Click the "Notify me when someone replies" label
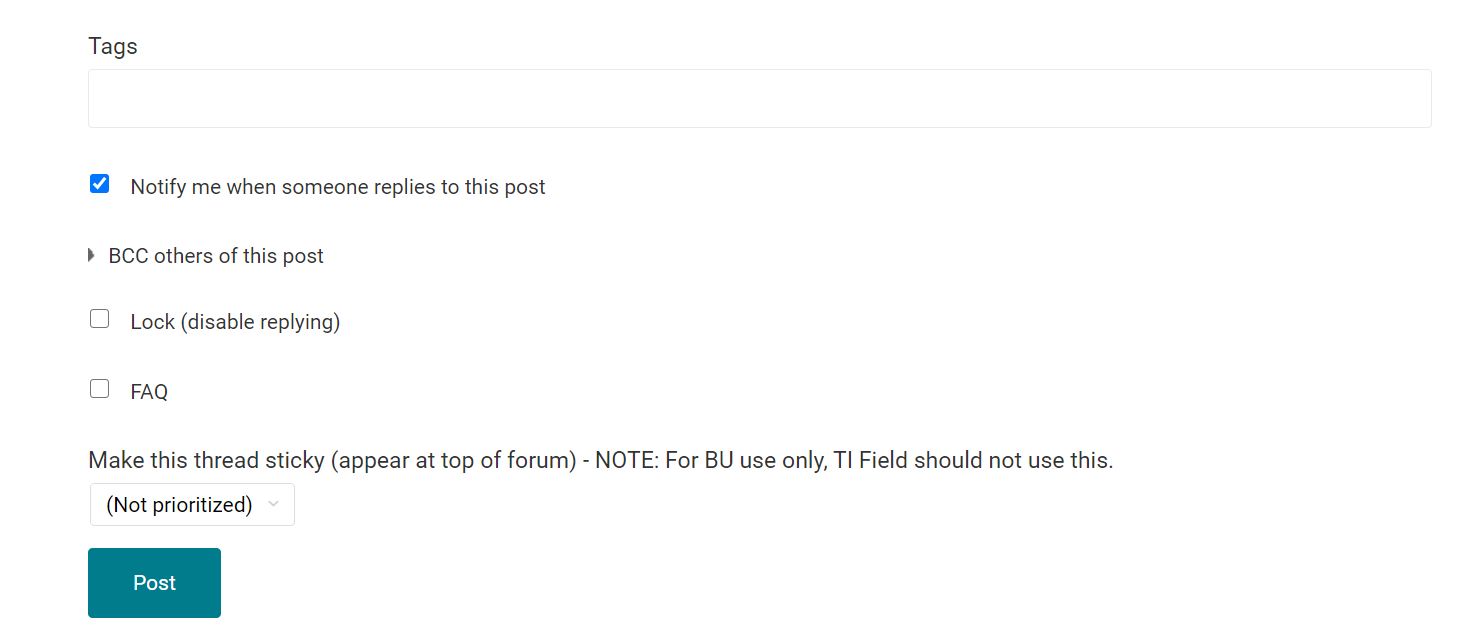 point(337,187)
